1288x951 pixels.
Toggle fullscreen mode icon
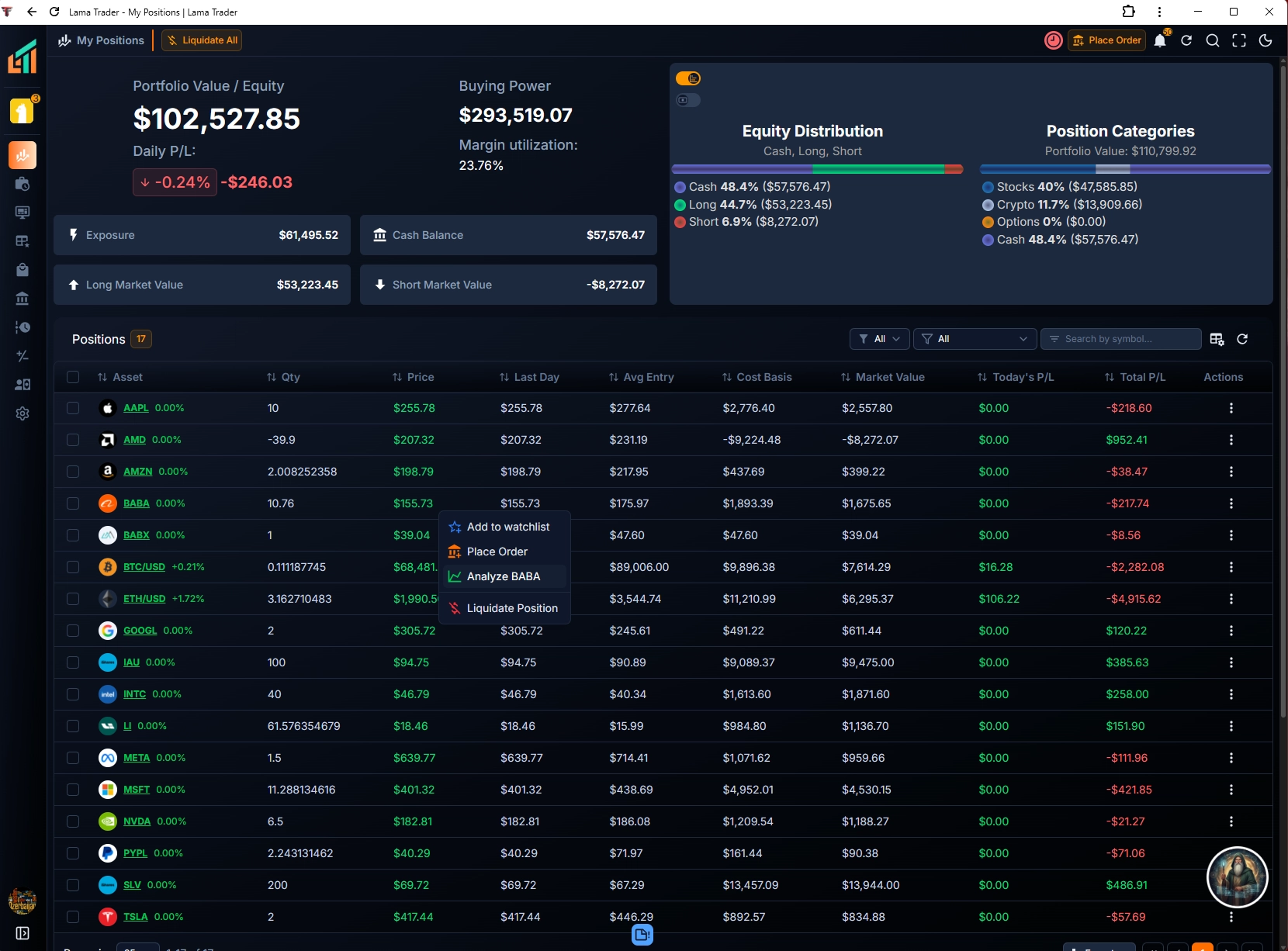pos(1239,40)
